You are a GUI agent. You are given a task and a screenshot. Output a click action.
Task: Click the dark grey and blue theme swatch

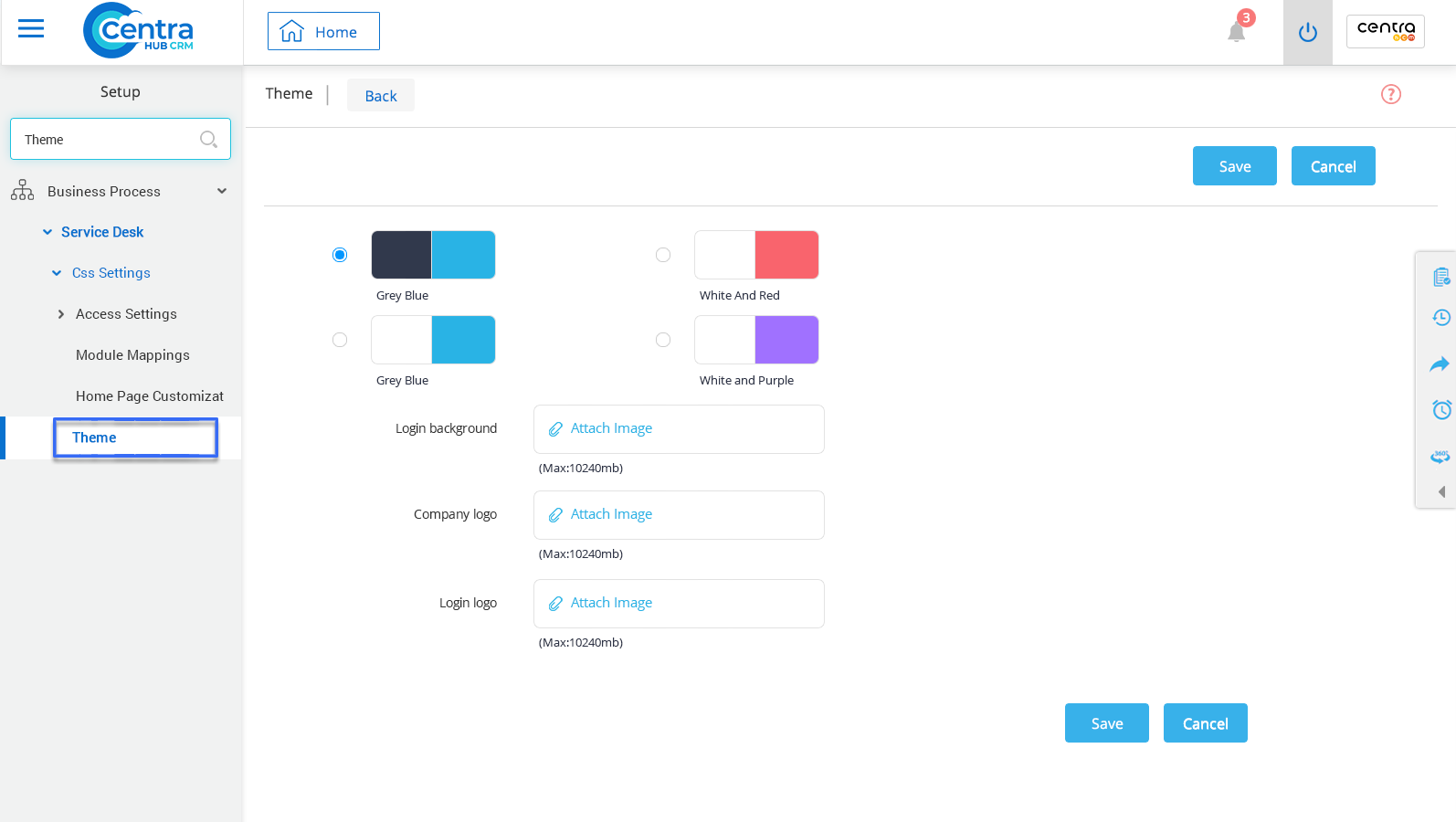tap(433, 255)
